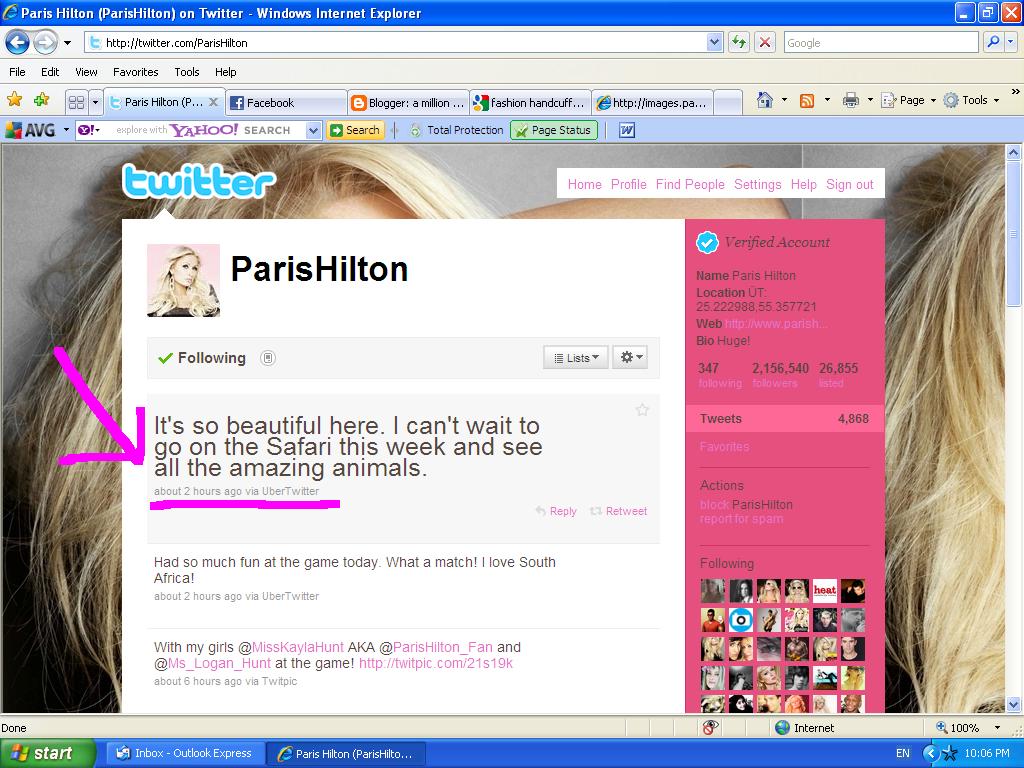The image size is (1024, 768).
Task: Click the page scroll down arrow
Action: tap(1013, 704)
